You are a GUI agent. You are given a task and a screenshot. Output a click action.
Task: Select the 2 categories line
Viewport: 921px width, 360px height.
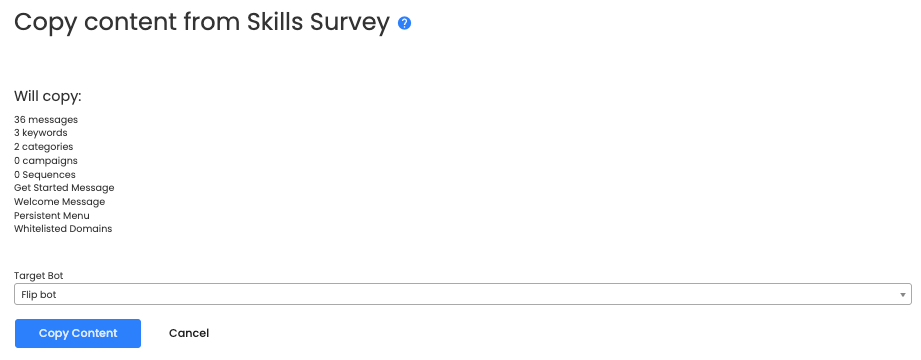(x=43, y=147)
